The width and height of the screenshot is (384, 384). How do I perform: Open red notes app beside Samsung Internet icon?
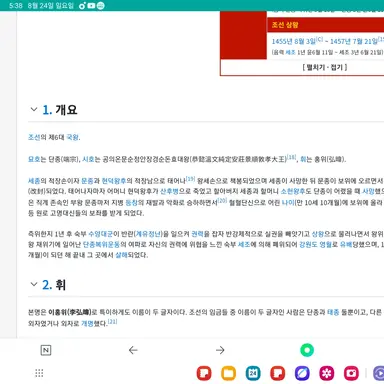278,373
